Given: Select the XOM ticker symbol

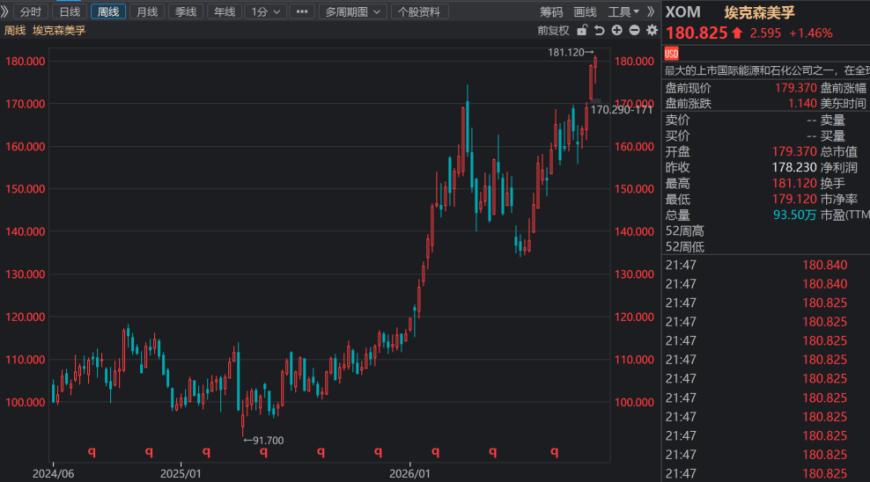Looking at the screenshot, I should click(683, 12).
